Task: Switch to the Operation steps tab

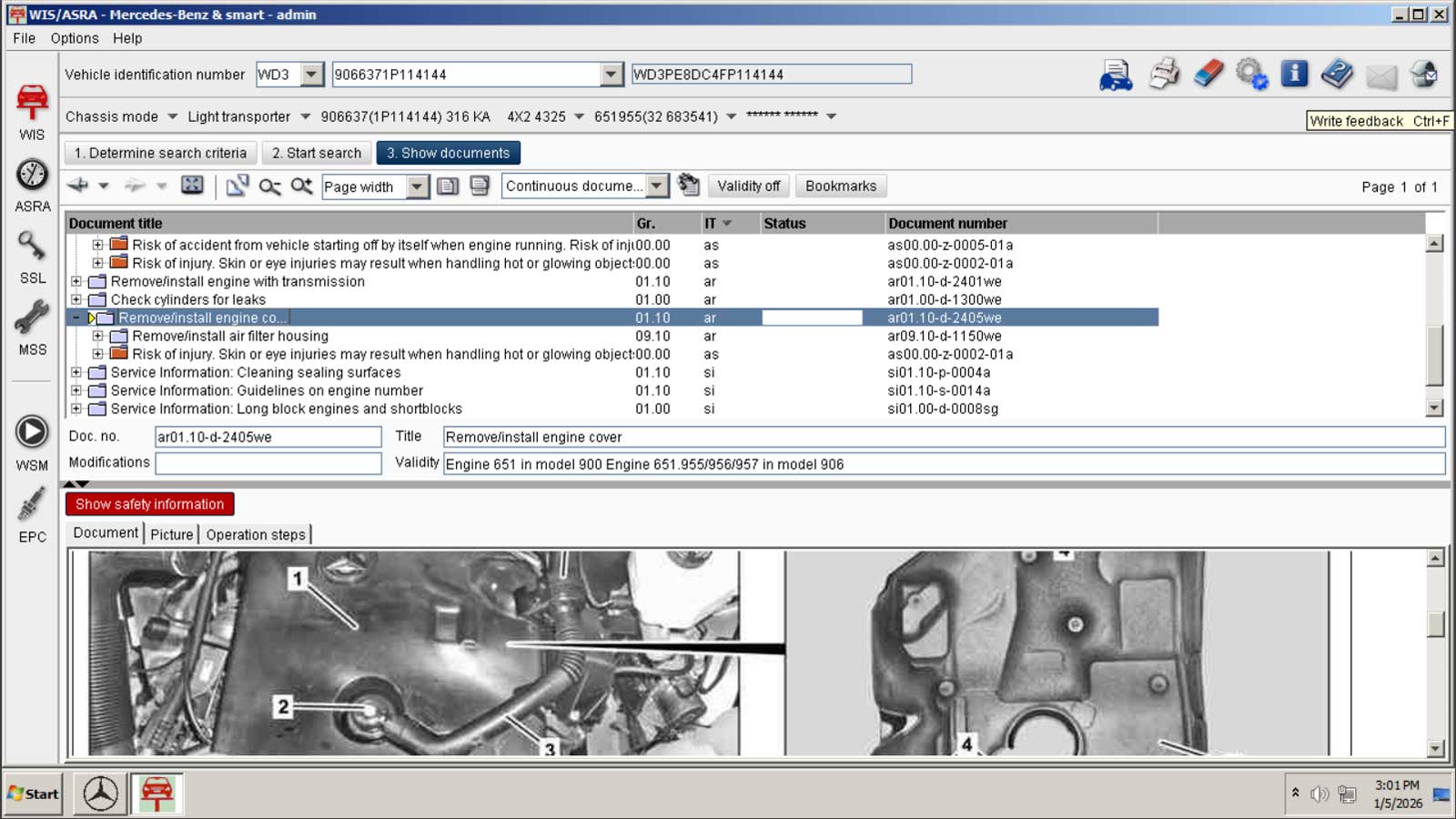Action: coord(256,535)
